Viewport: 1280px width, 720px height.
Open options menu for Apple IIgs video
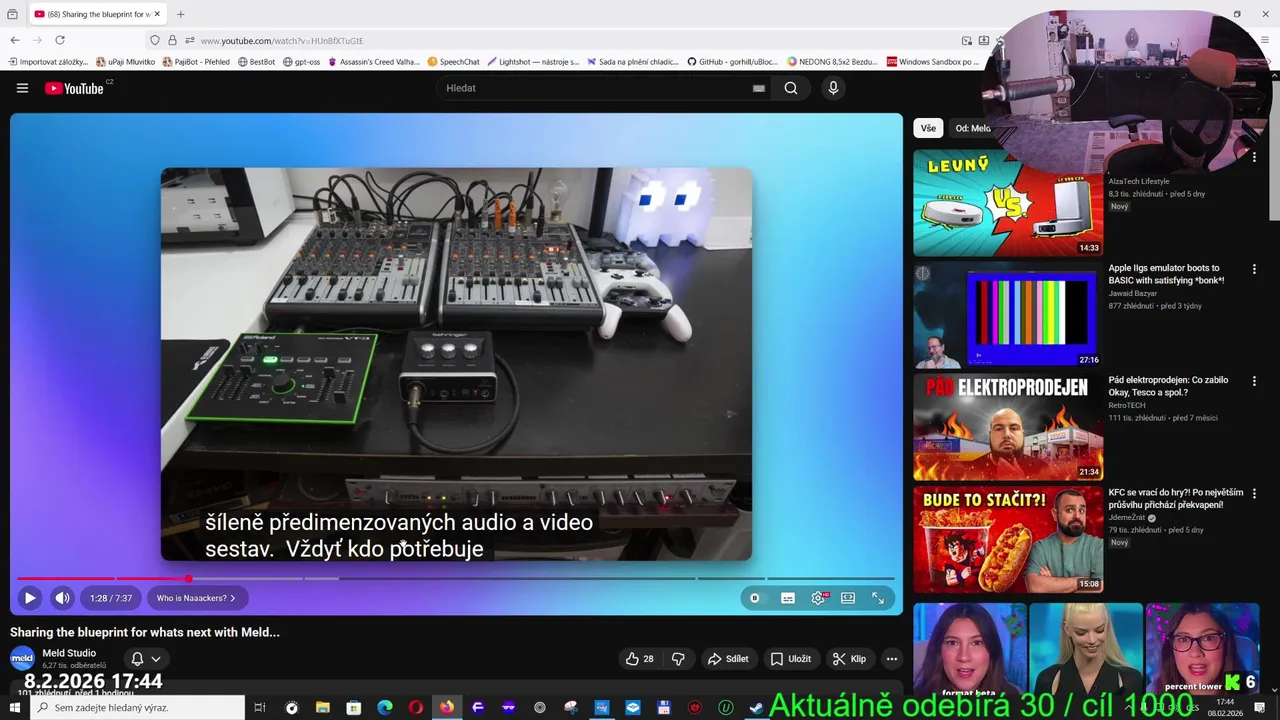point(1254,269)
